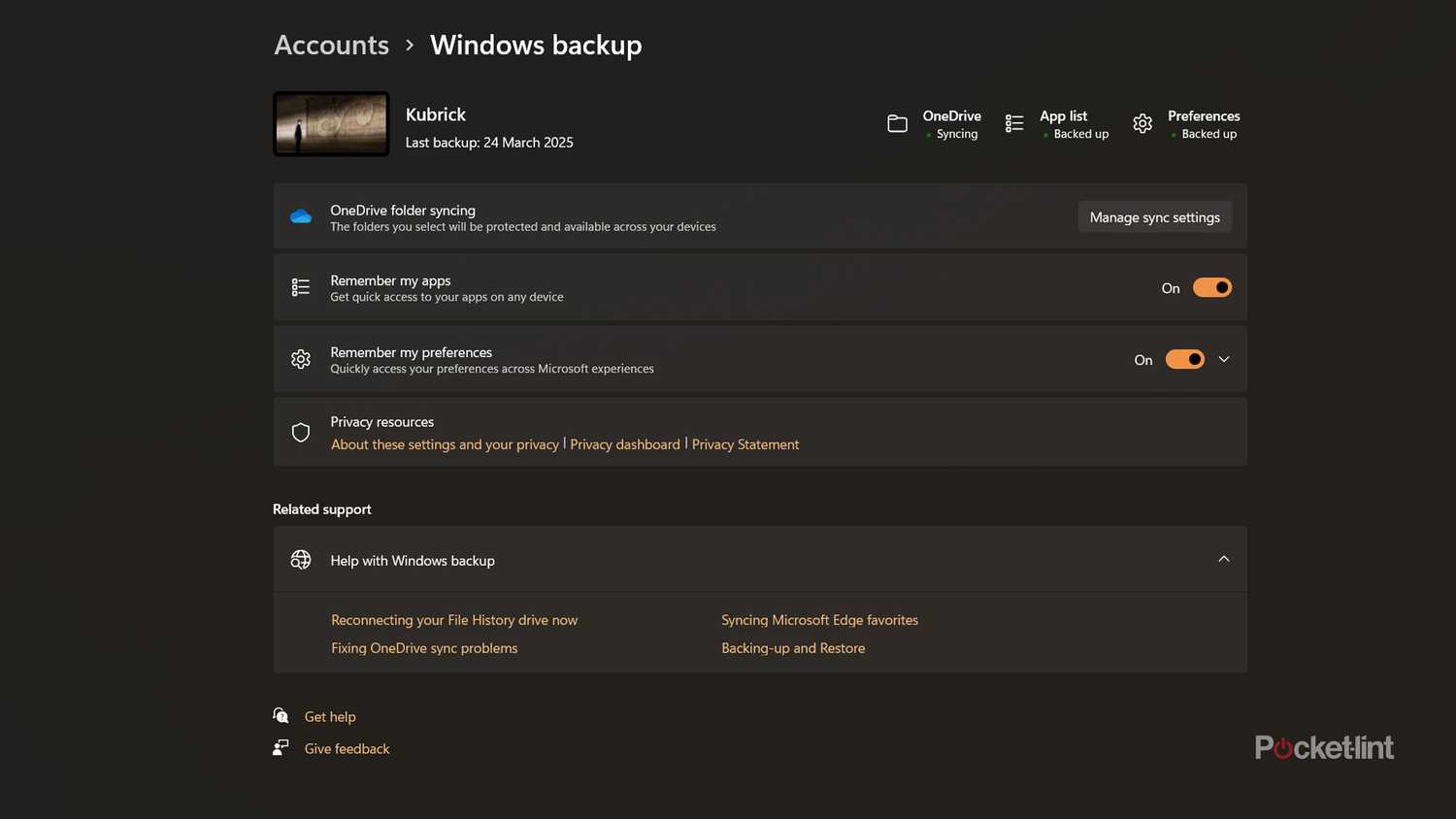
Task: Click the Remember my preferences gear icon
Action: point(301,359)
